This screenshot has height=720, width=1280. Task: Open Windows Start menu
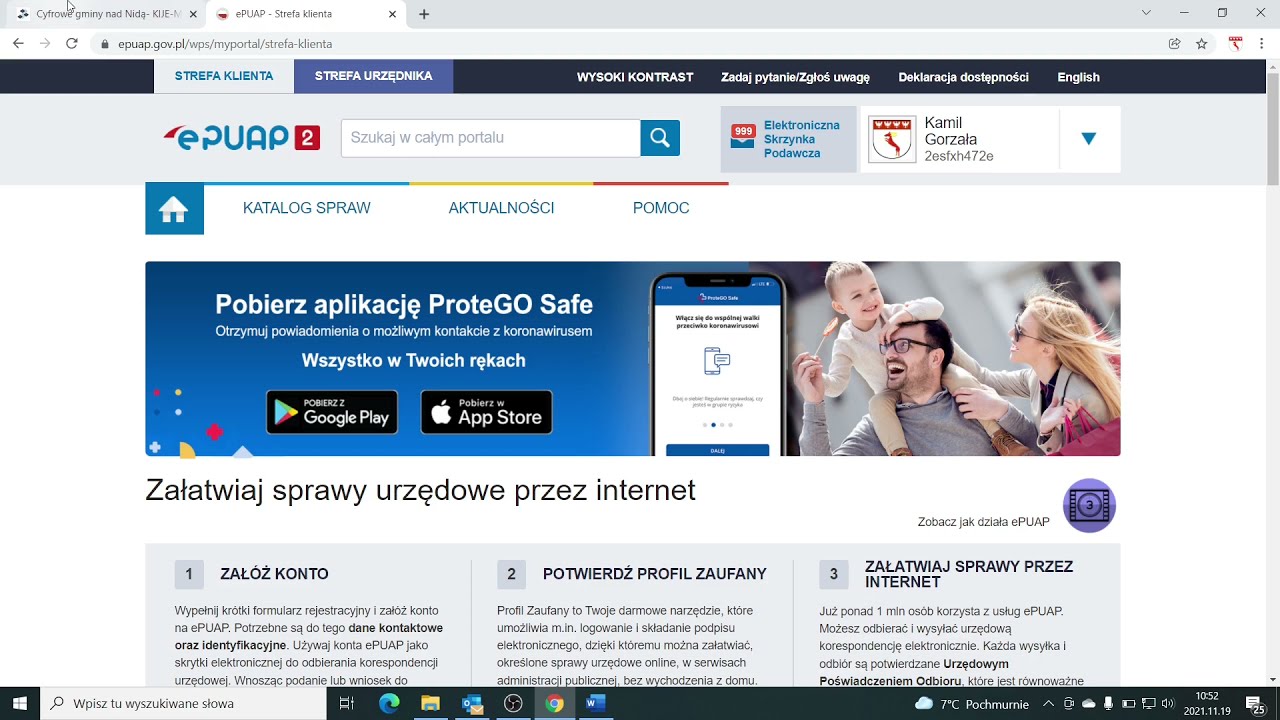tap(19, 703)
